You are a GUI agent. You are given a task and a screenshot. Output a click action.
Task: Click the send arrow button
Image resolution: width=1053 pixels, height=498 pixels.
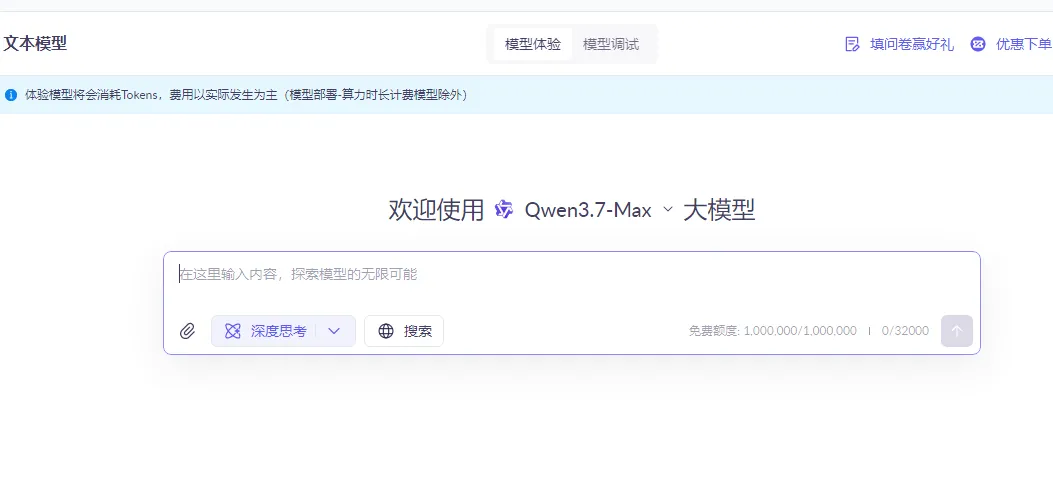point(957,331)
